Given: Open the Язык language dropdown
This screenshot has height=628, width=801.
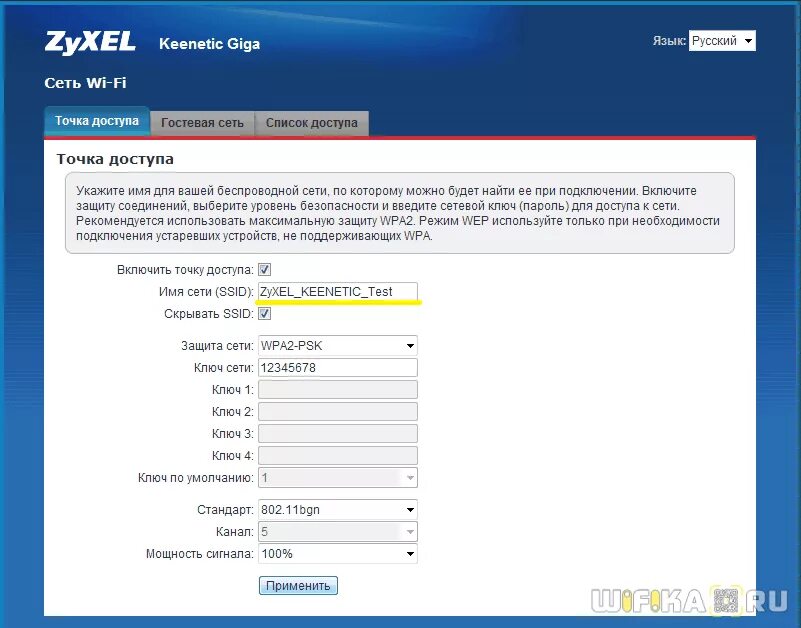Looking at the screenshot, I should coord(722,41).
